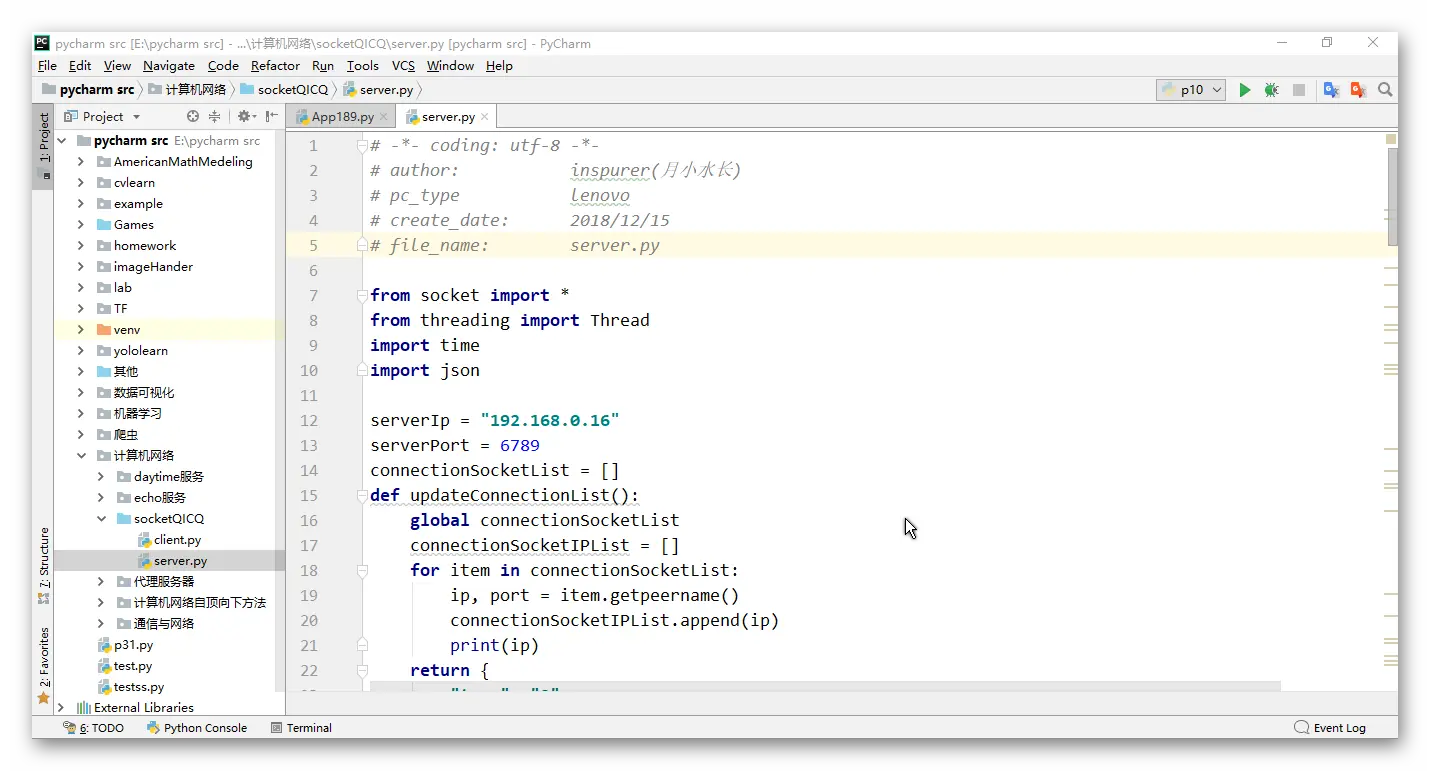This screenshot has width=1430, height=771.
Task: Open the VCS menu
Action: (403, 66)
